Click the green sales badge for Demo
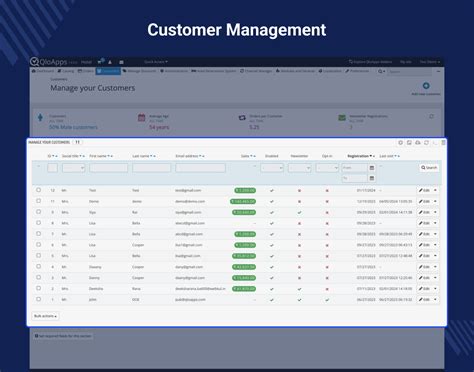 (x=243, y=201)
